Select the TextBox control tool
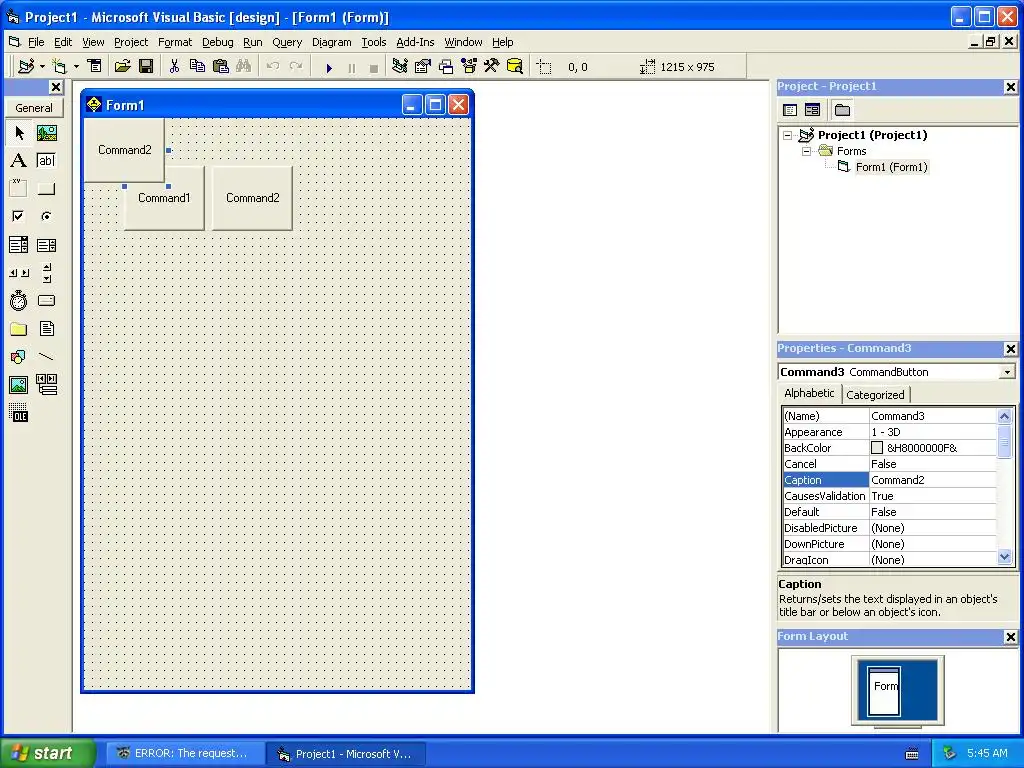The height and width of the screenshot is (768, 1024). click(x=46, y=161)
